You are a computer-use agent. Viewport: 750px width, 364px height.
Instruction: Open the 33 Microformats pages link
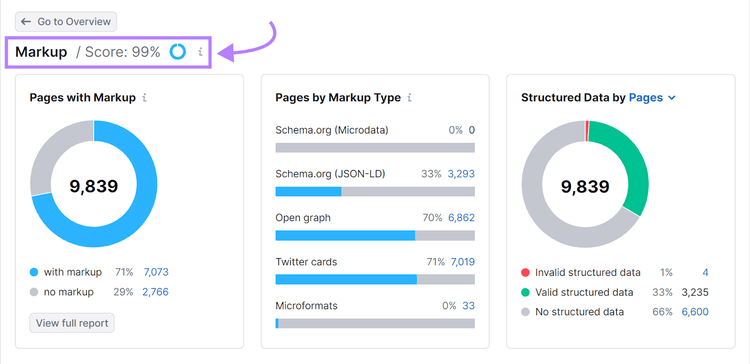(x=469, y=306)
